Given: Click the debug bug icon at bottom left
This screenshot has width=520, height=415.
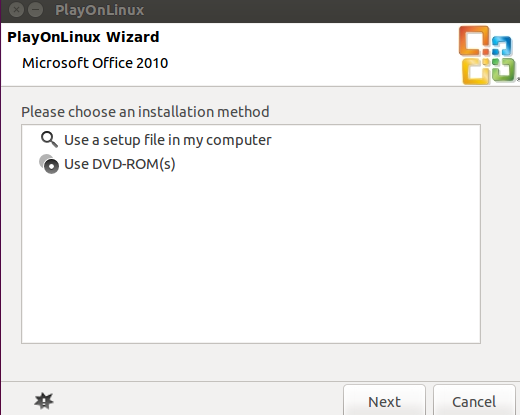Looking at the screenshot, I should [44, 401].
